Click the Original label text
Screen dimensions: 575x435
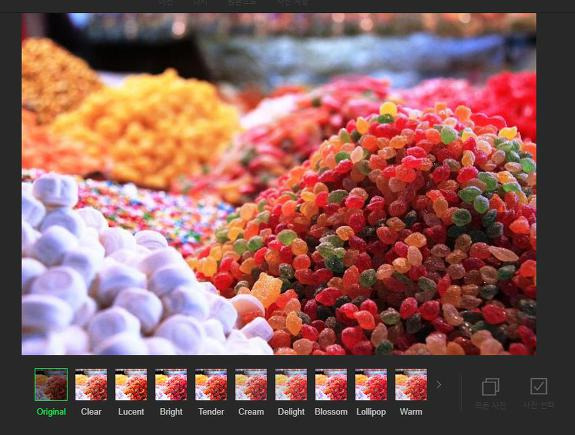click(x=51, y=412)
